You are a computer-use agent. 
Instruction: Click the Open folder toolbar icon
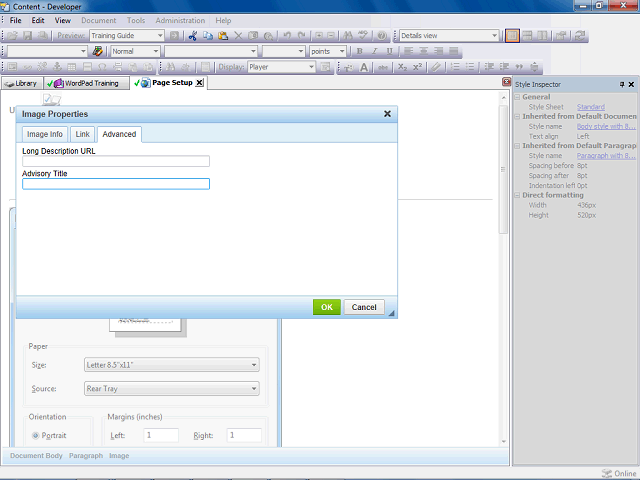12,36
